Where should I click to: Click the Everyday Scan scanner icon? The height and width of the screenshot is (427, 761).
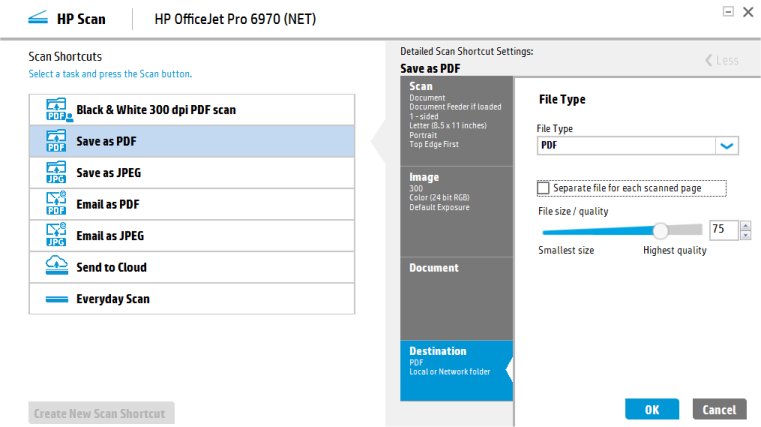point(56,299)
